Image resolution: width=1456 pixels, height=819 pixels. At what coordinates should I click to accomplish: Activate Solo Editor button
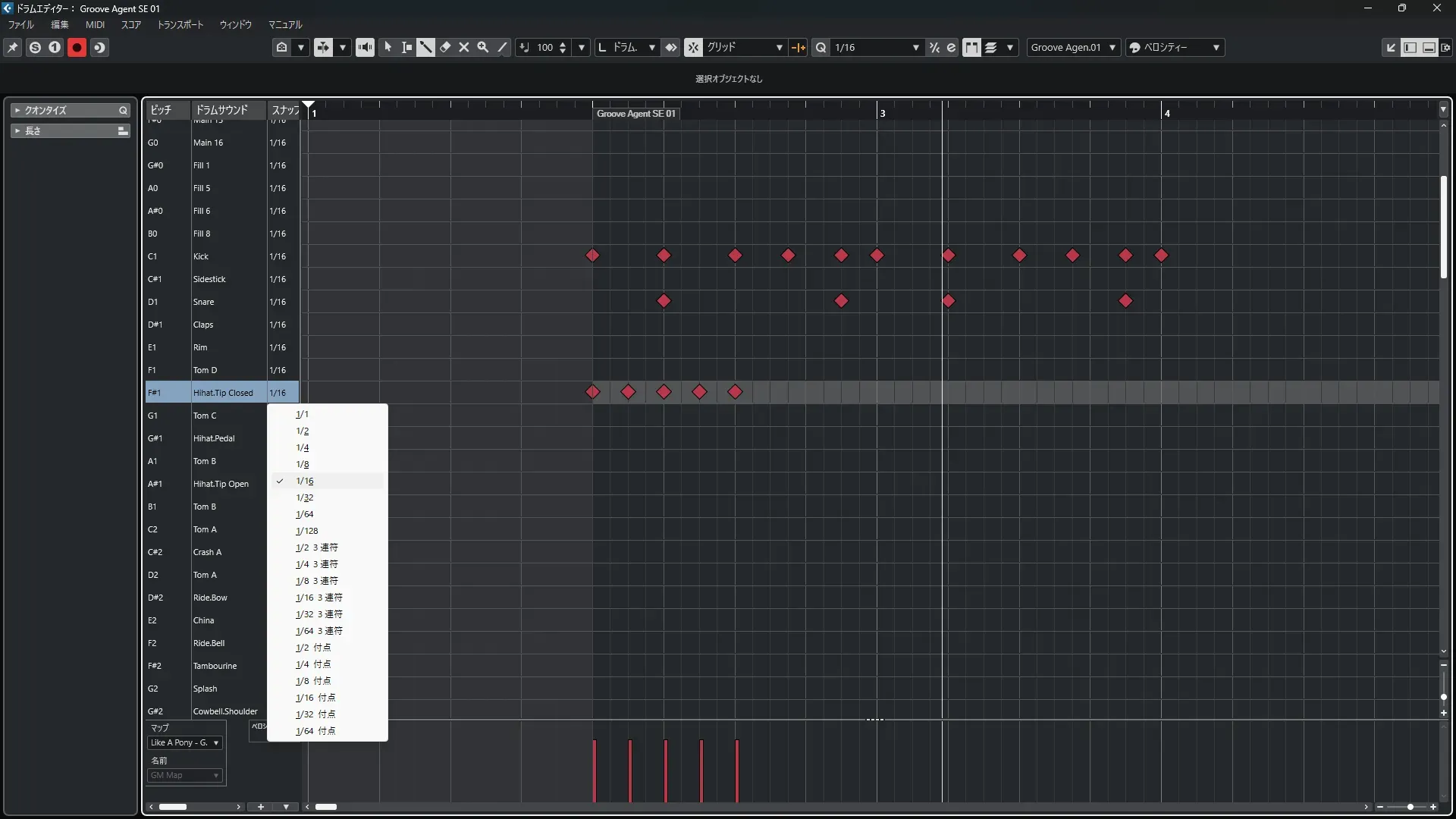click(x=35, y=47)
